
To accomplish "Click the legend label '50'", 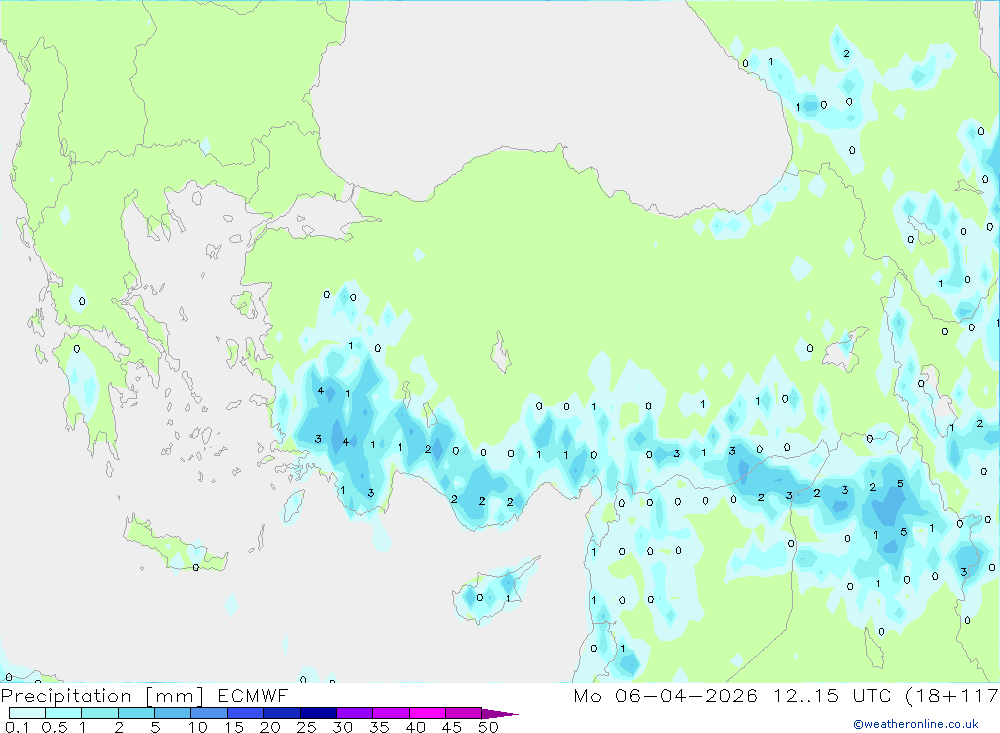I will pos(488,727).
